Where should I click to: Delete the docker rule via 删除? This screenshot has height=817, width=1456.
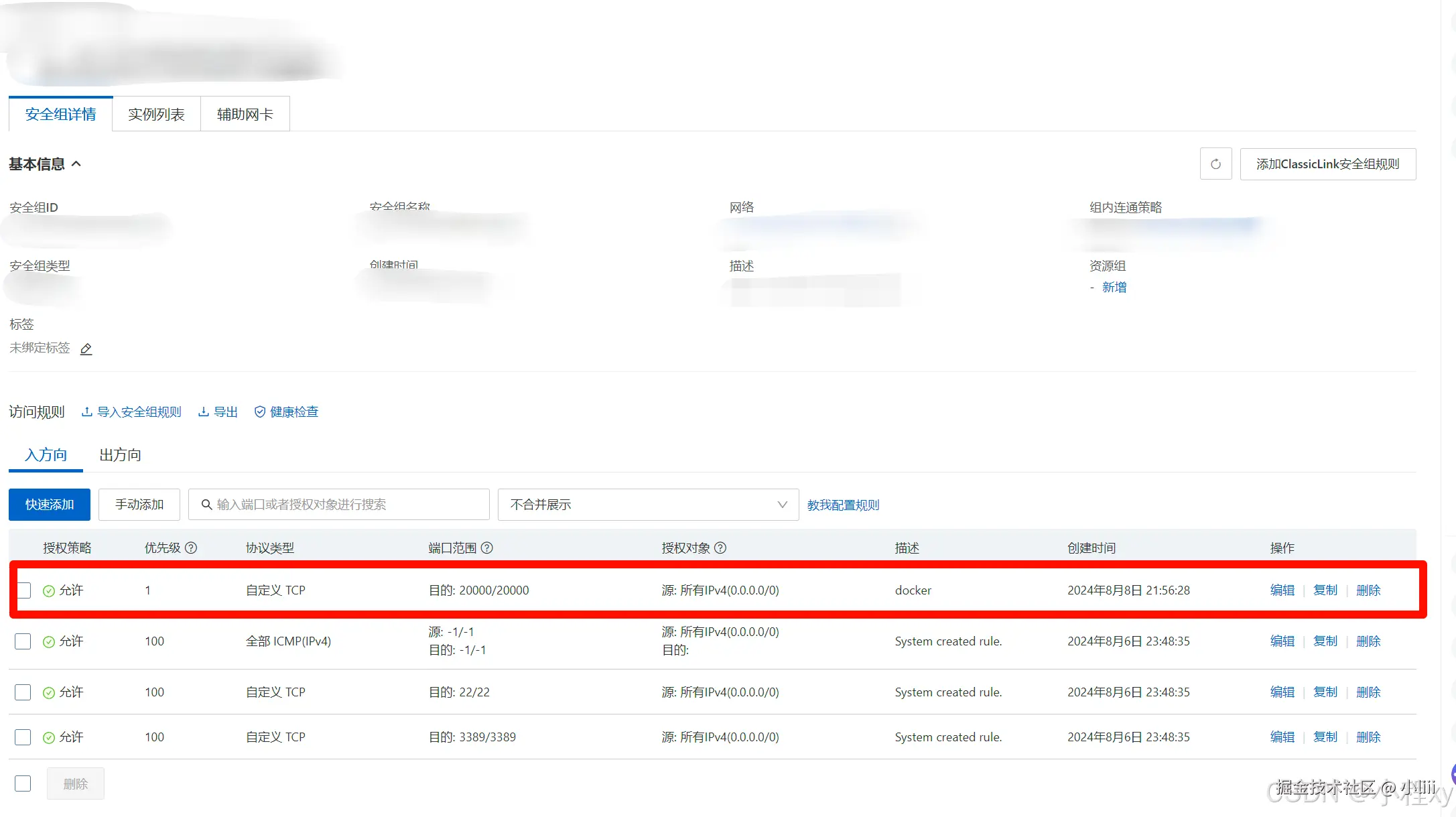(1368, 590)
